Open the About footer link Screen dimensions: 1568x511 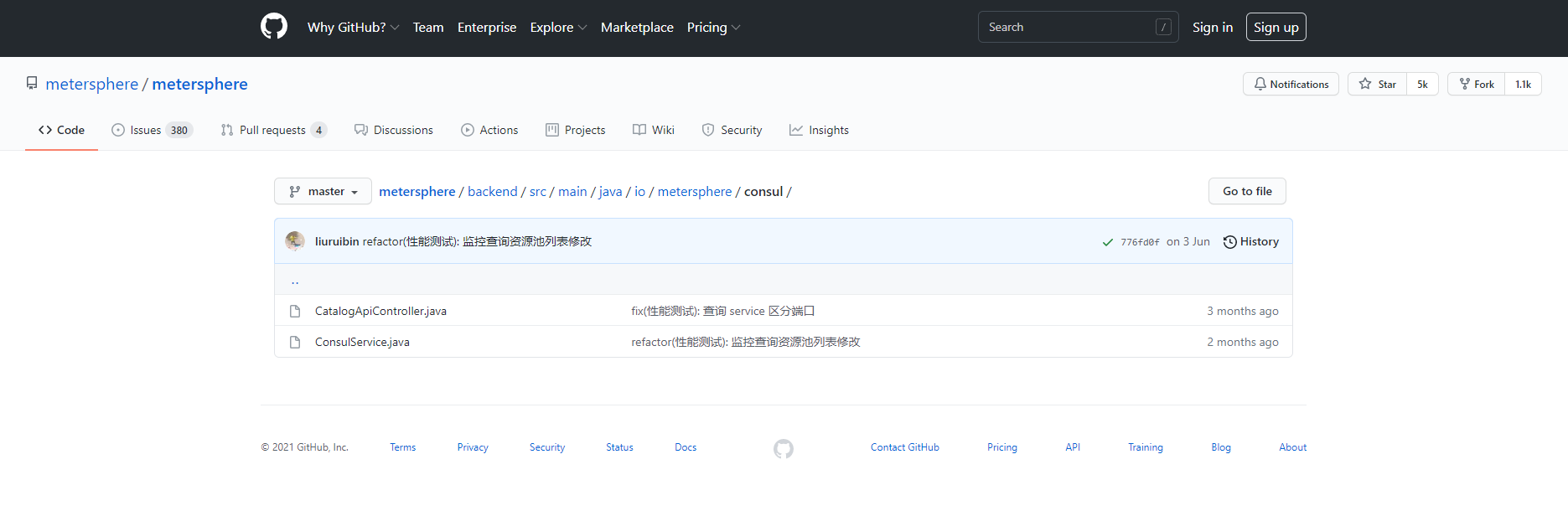pyautogui.click(x=1292, y=447)
